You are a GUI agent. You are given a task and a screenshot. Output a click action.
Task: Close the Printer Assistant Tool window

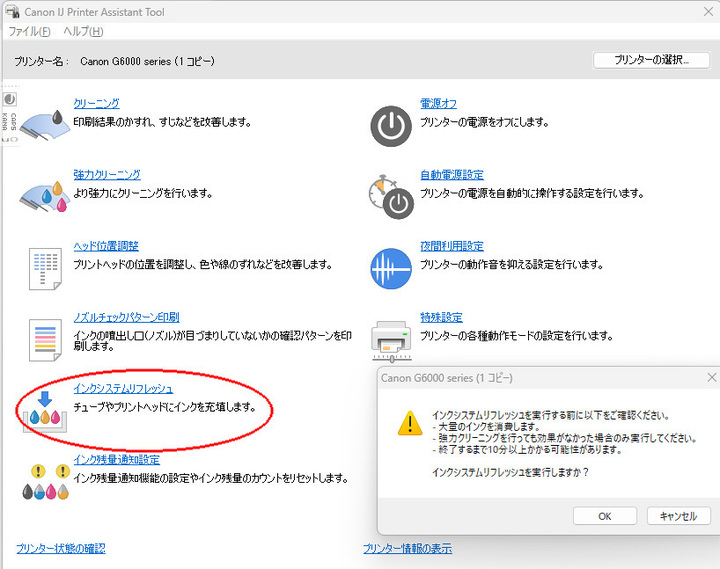point(709,11)
